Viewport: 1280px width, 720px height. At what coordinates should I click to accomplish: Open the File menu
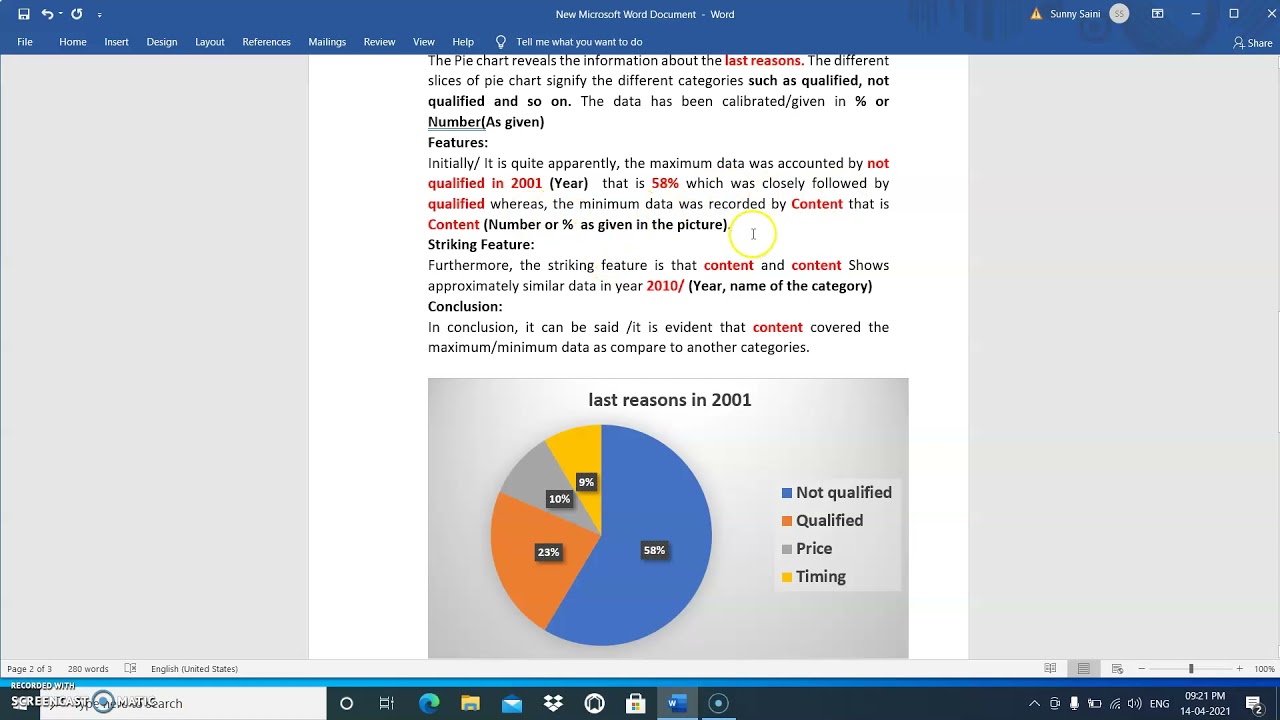pyautogui.click(x=25, y=42)
